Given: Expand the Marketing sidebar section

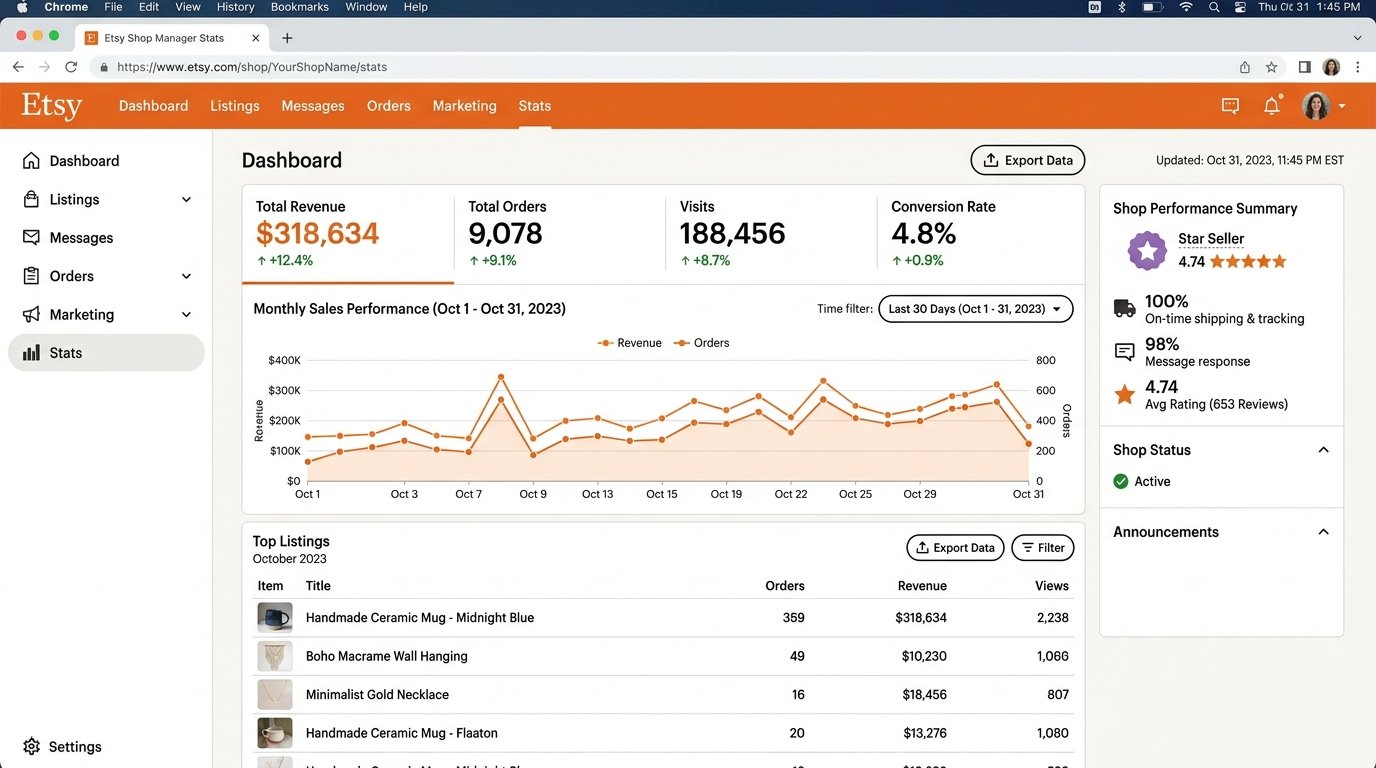Looking at the screenshot, I should (186, 314).
